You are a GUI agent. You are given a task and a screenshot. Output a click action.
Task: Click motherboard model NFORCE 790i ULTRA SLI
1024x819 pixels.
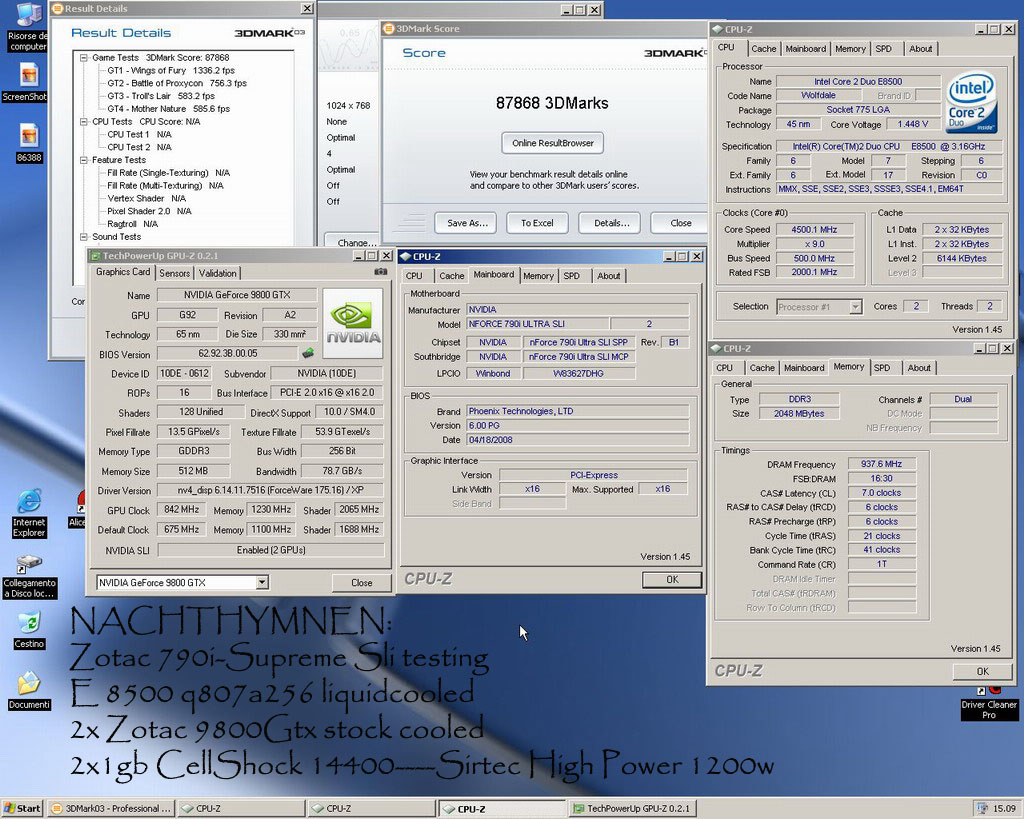(538, 324)
